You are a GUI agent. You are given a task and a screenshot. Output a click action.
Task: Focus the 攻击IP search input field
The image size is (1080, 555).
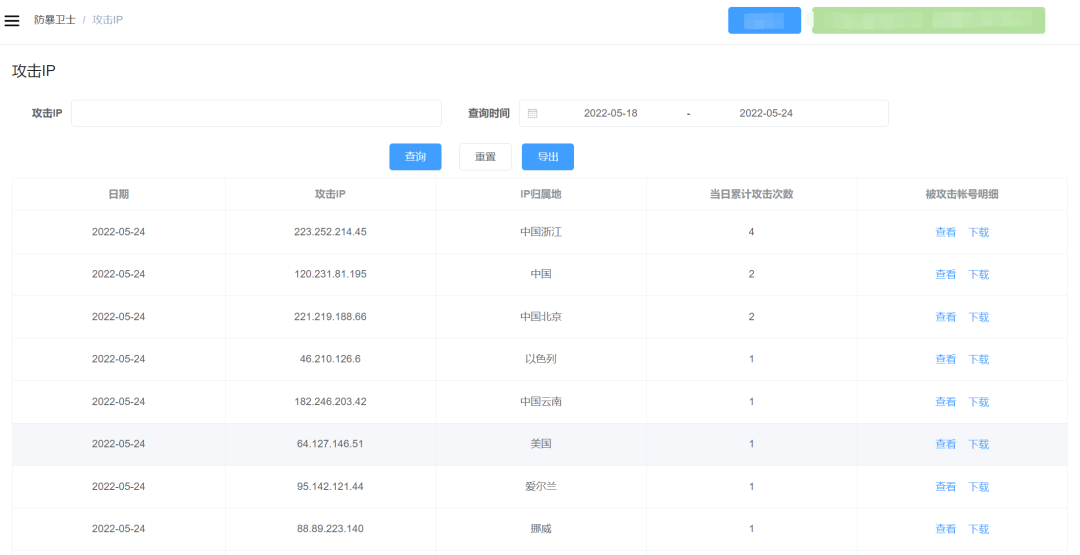(x=256, y=114)
